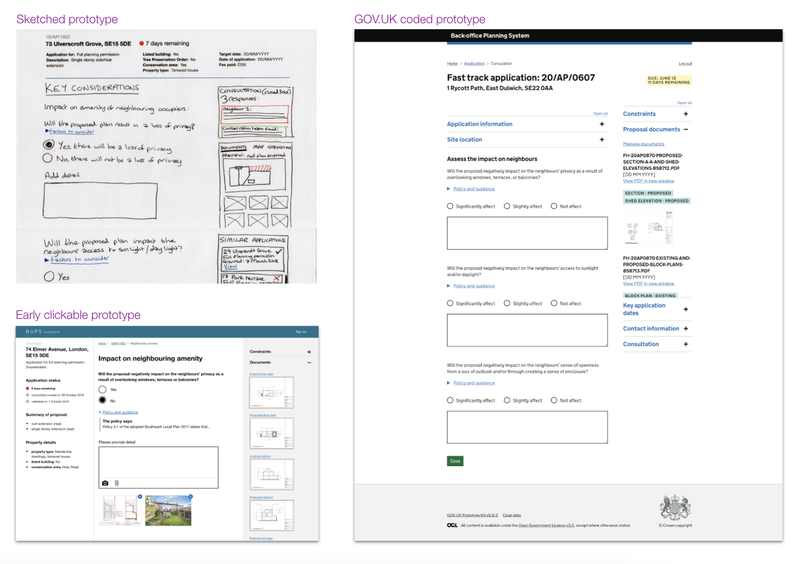Image resolution: width=800 pixels, height=564 pixels.
Task: Select the Yes radio under the sunlight question in sketch
Action: click(x=49, y=277)
